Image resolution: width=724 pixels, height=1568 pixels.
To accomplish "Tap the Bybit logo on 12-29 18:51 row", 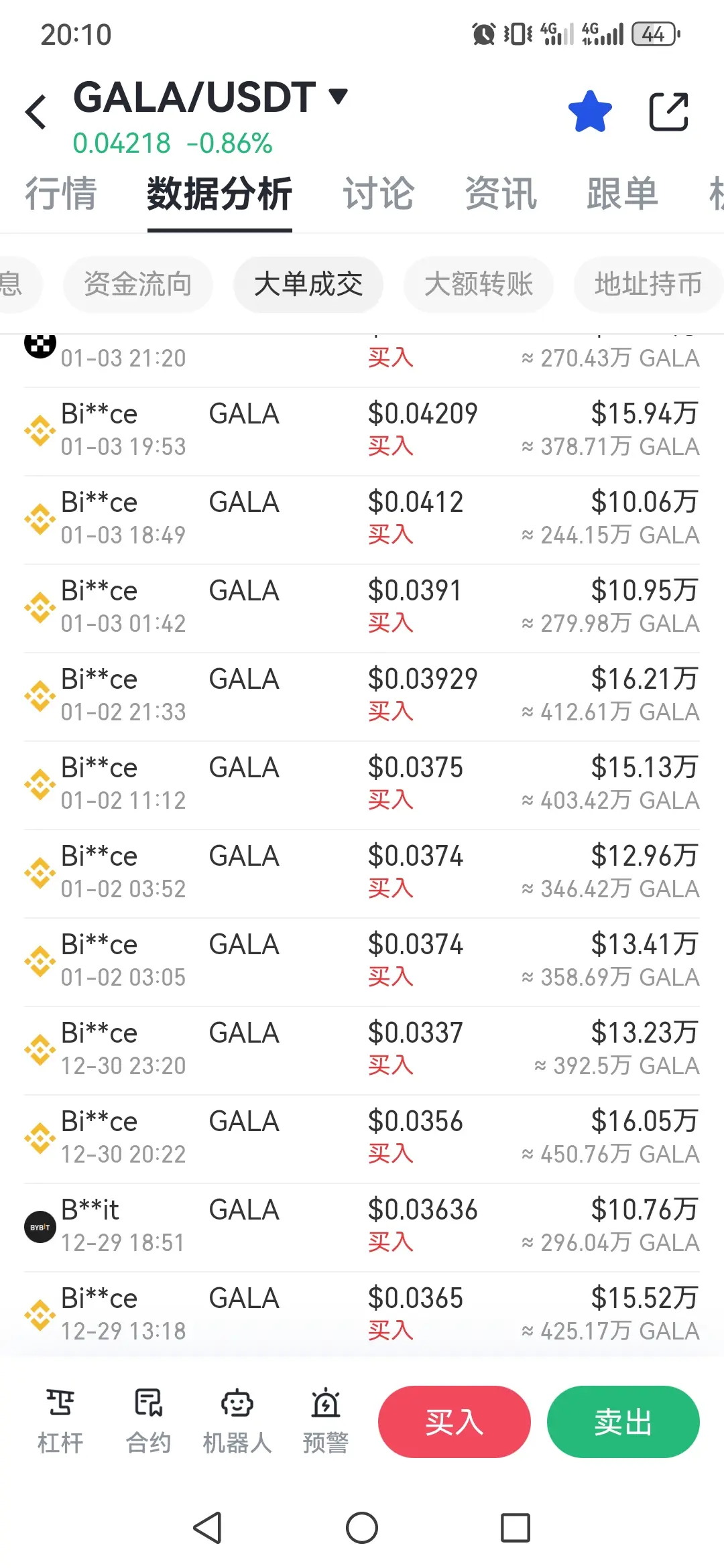I will pos(40,1227).
